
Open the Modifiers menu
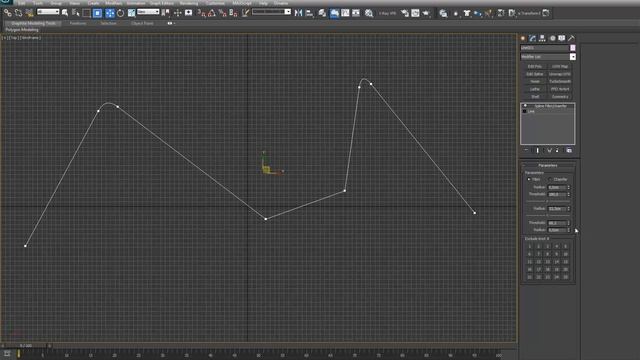(113, 3)
